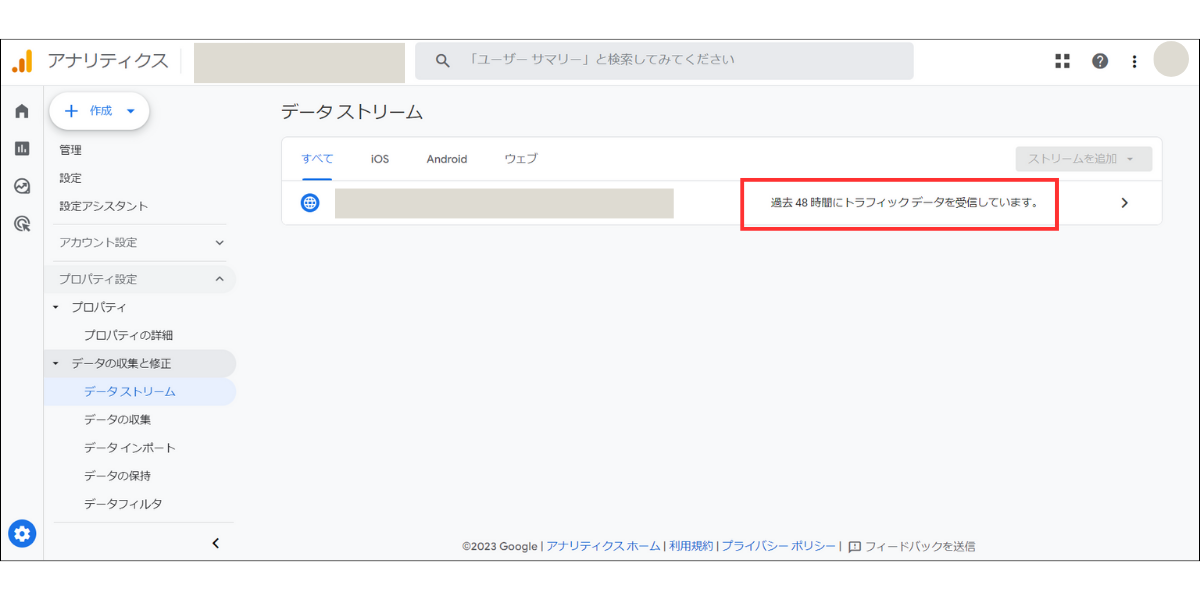Open stream details chevron arrow
This screenshot has width=1200, height=600.
click(1124, 203)
